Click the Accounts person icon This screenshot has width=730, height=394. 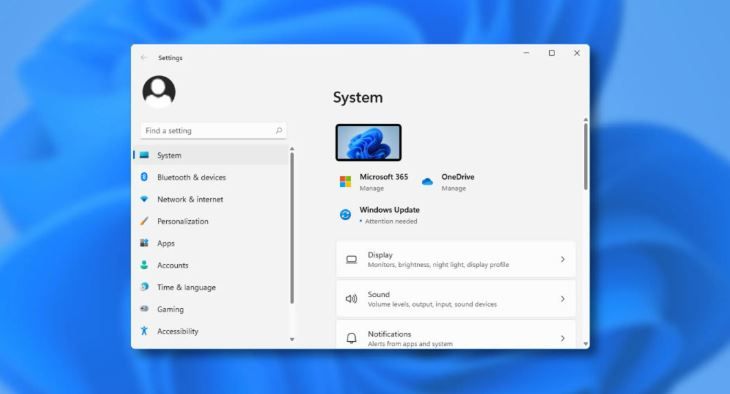point(144,265)
